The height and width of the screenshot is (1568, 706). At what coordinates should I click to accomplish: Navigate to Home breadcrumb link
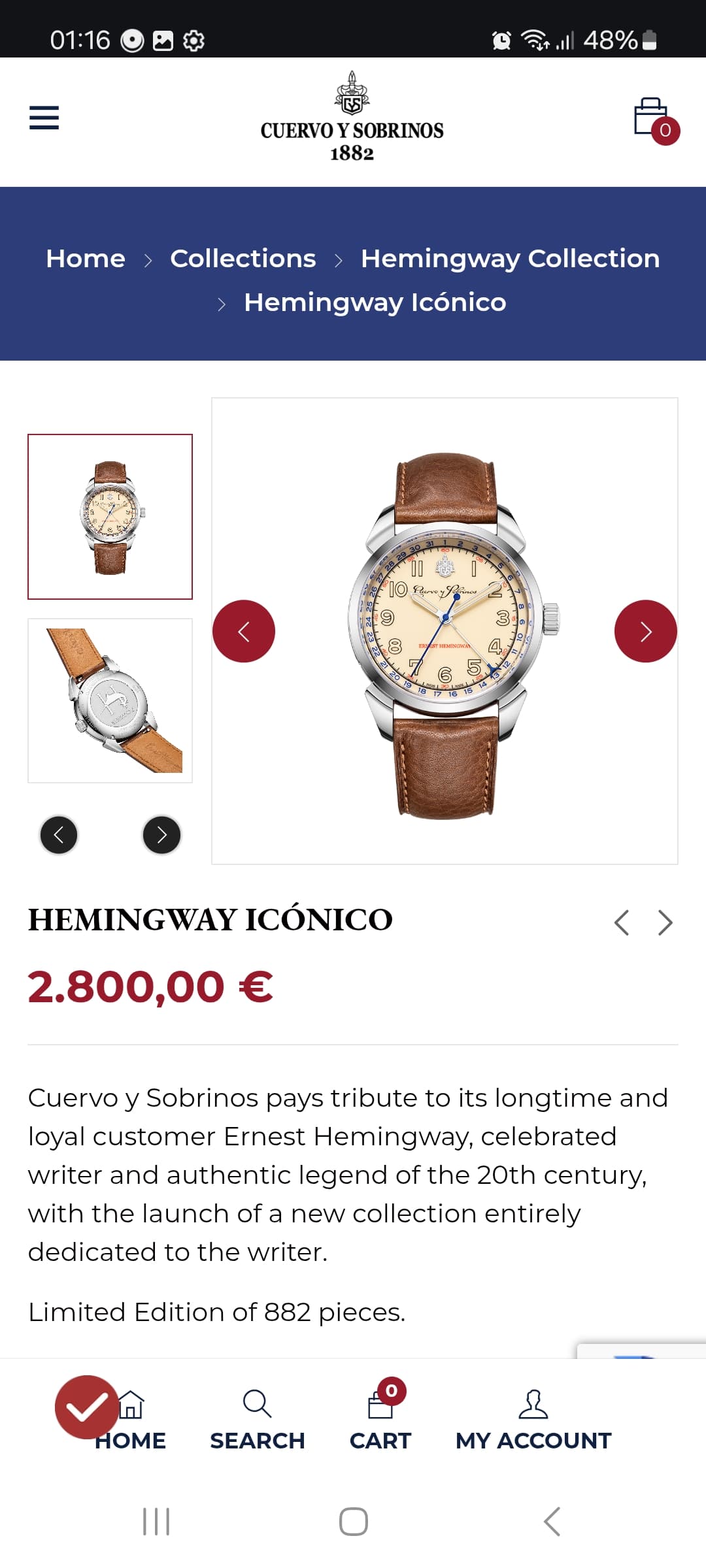tap(86, 259)
